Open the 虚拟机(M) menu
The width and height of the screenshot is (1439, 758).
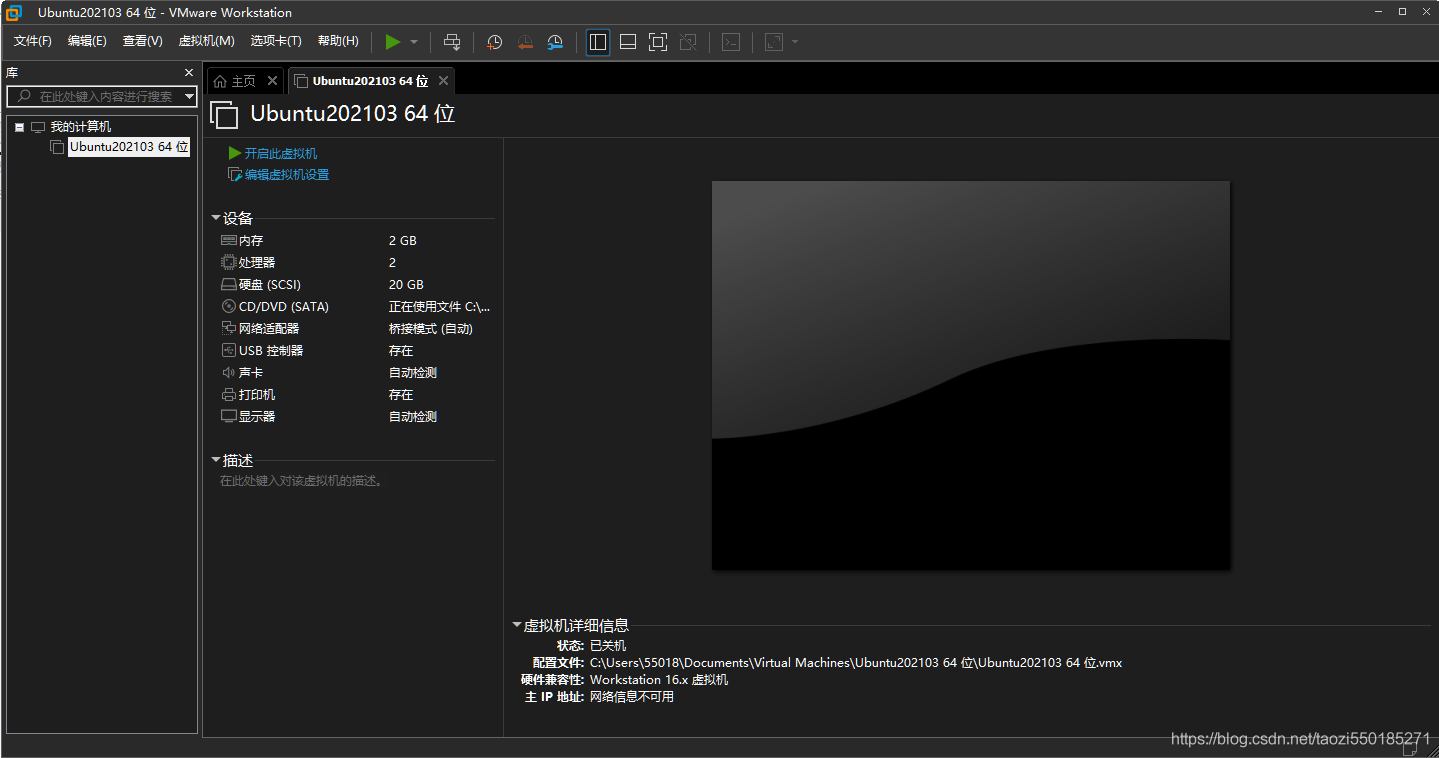click(206, 41)
